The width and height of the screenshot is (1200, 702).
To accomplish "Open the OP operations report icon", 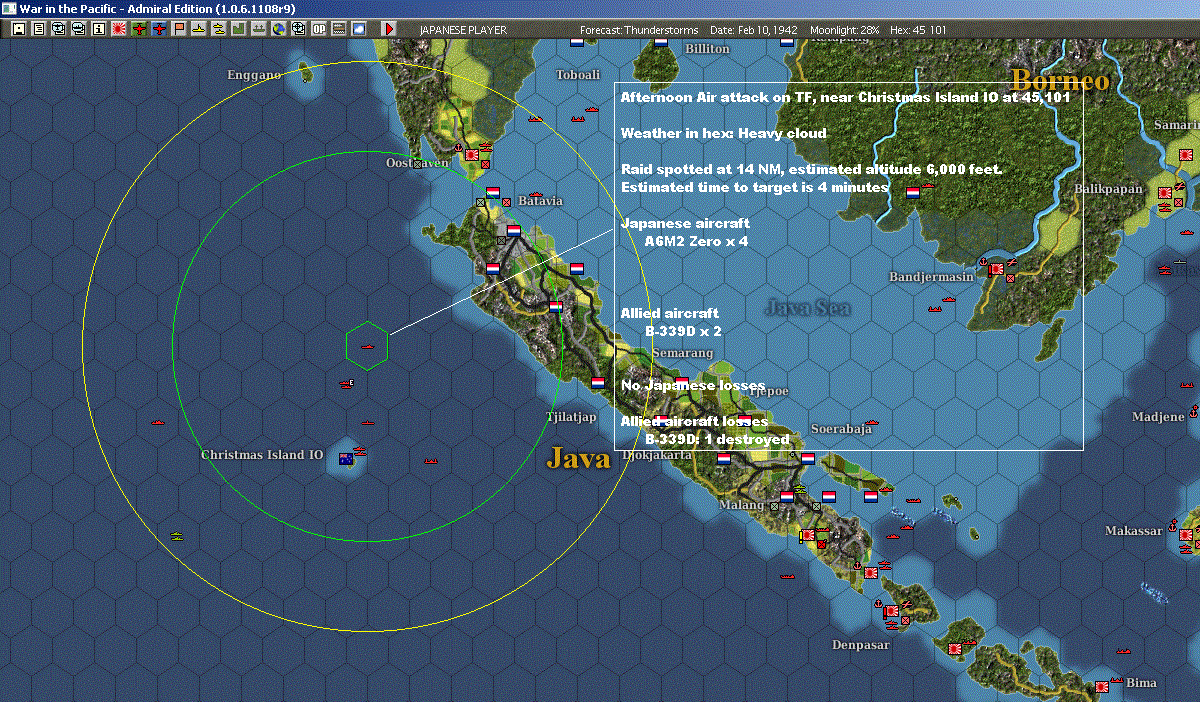I will point(318,29).
